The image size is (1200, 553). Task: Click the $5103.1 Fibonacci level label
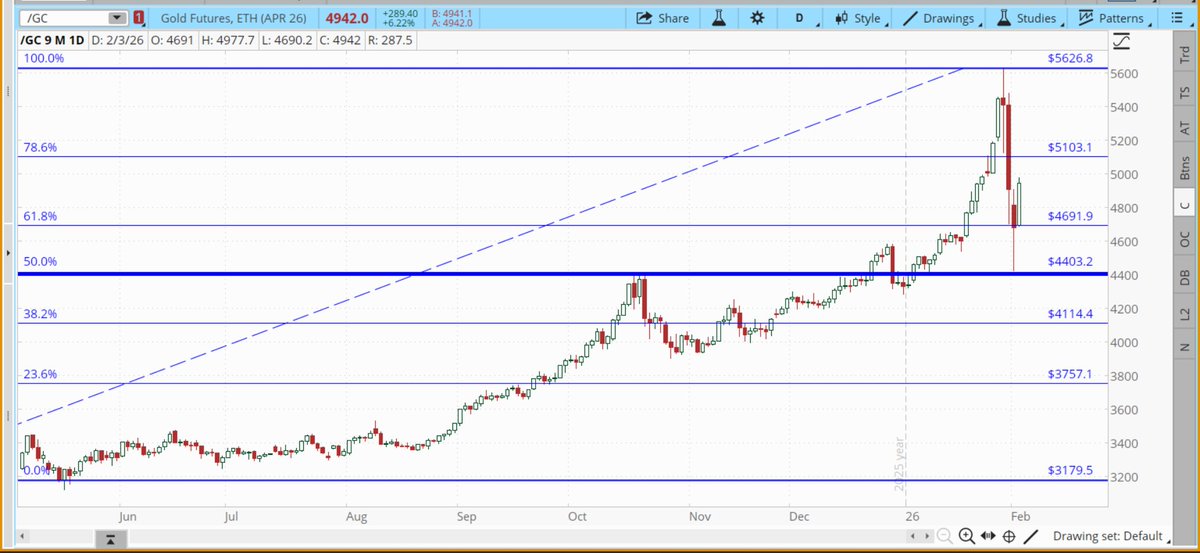point(1069,146)
